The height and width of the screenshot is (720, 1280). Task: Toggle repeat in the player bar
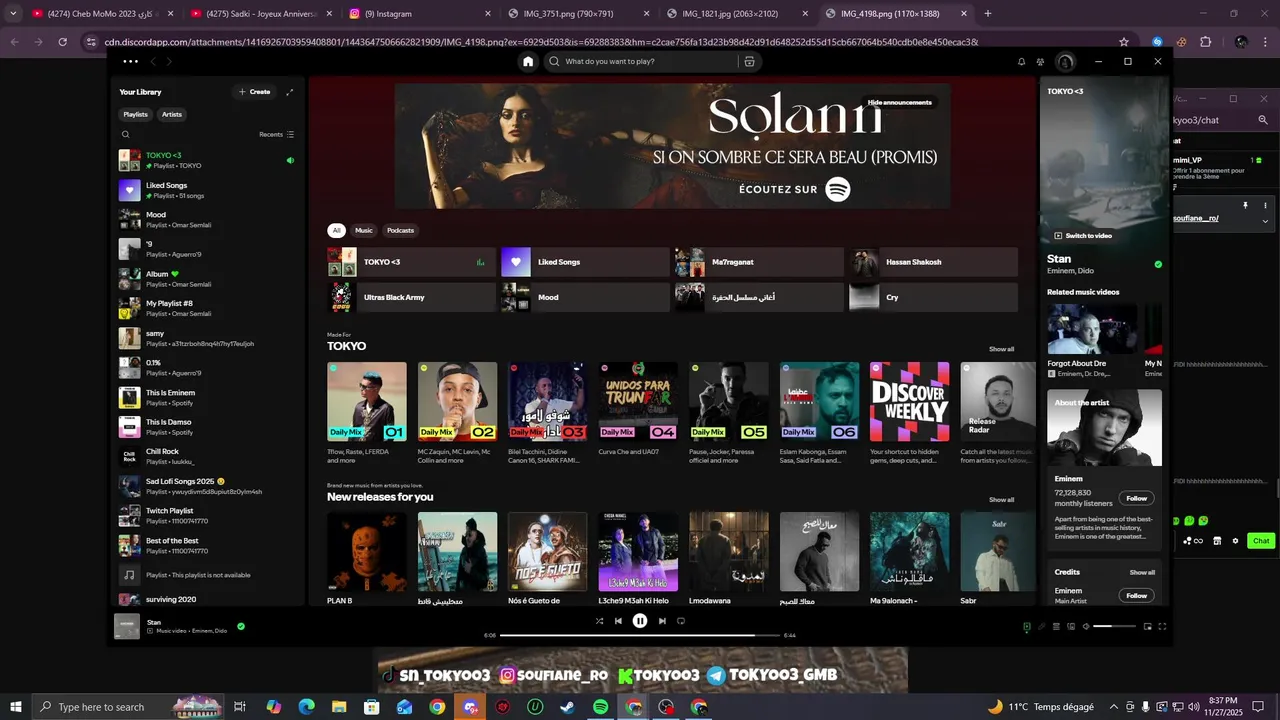coord(681,621)
